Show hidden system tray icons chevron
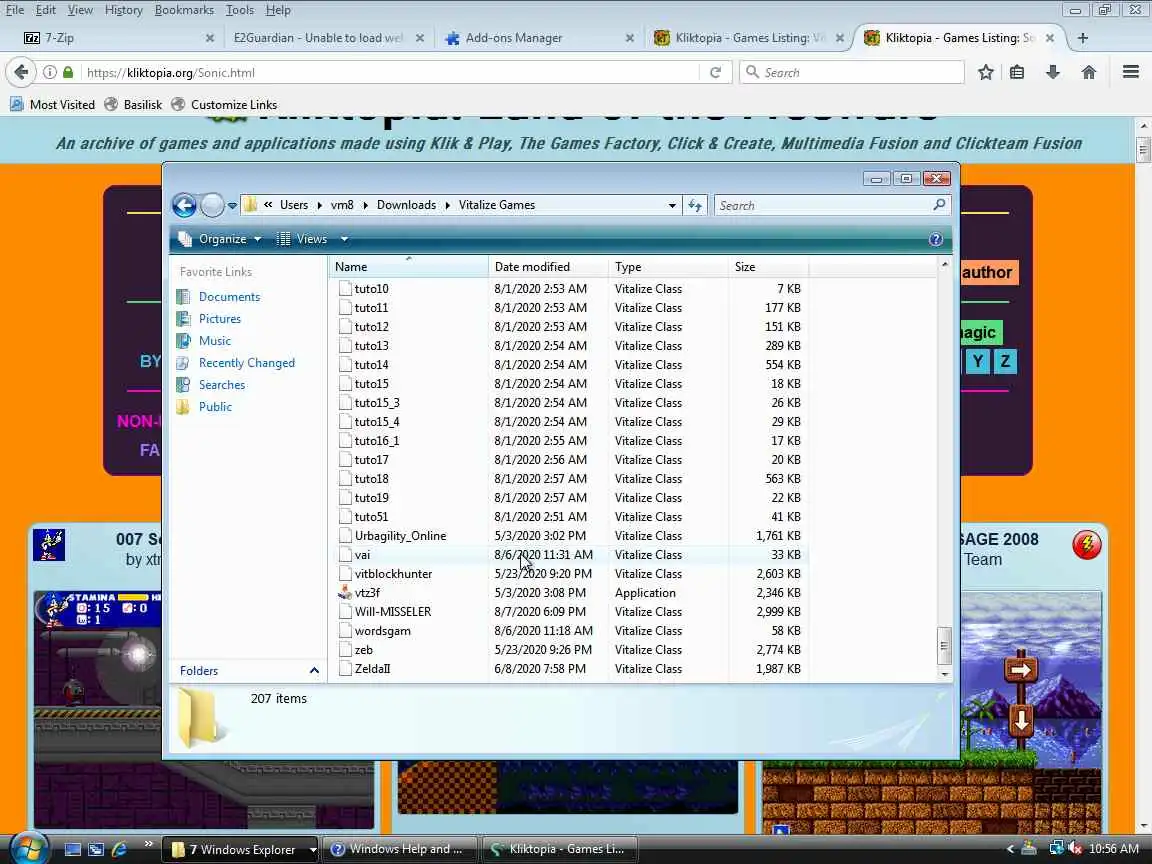The image size is (1152, 864). pyautogui.click(x=1009, y=849)
